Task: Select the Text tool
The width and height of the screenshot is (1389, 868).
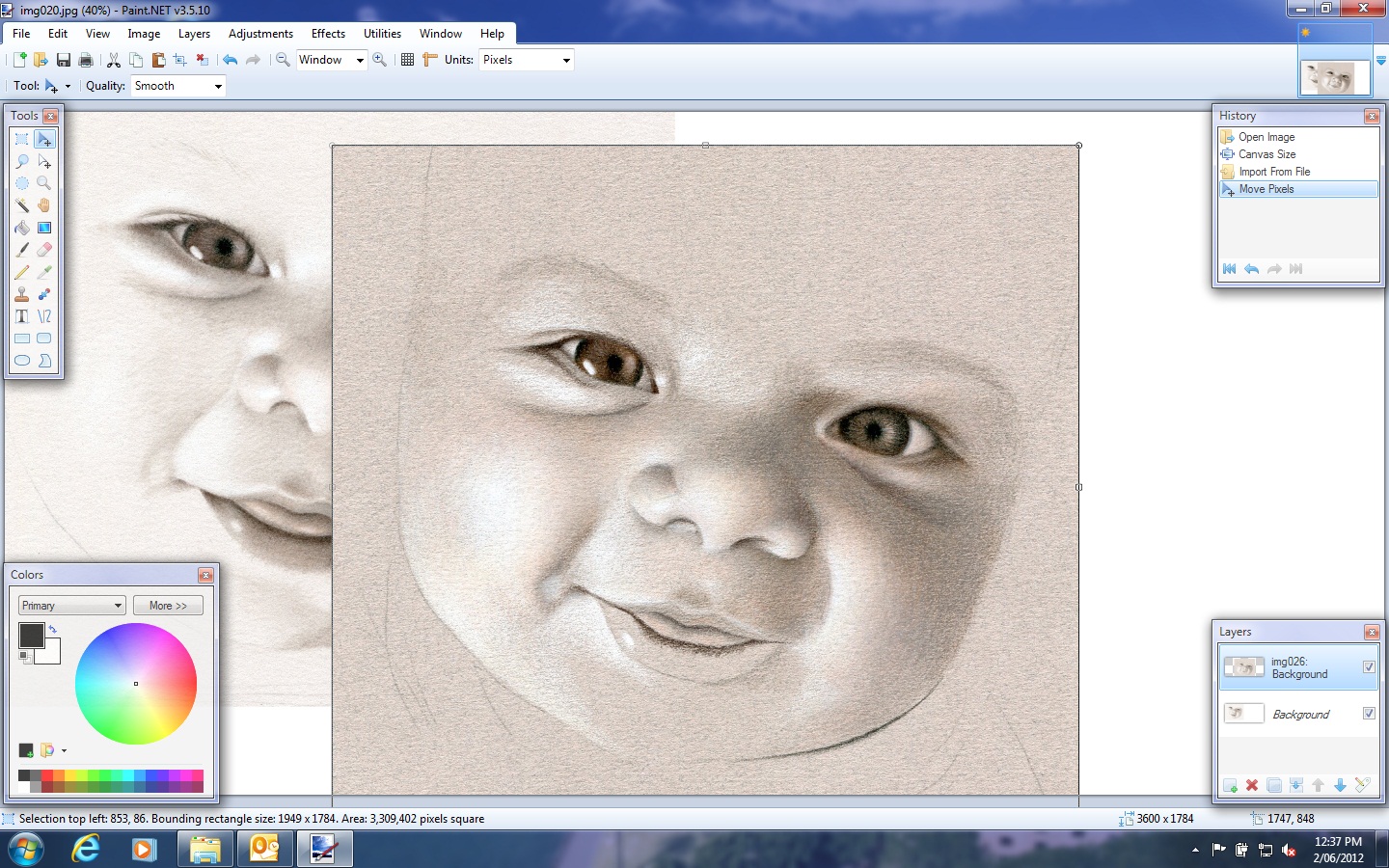Action: coord(21,316)
